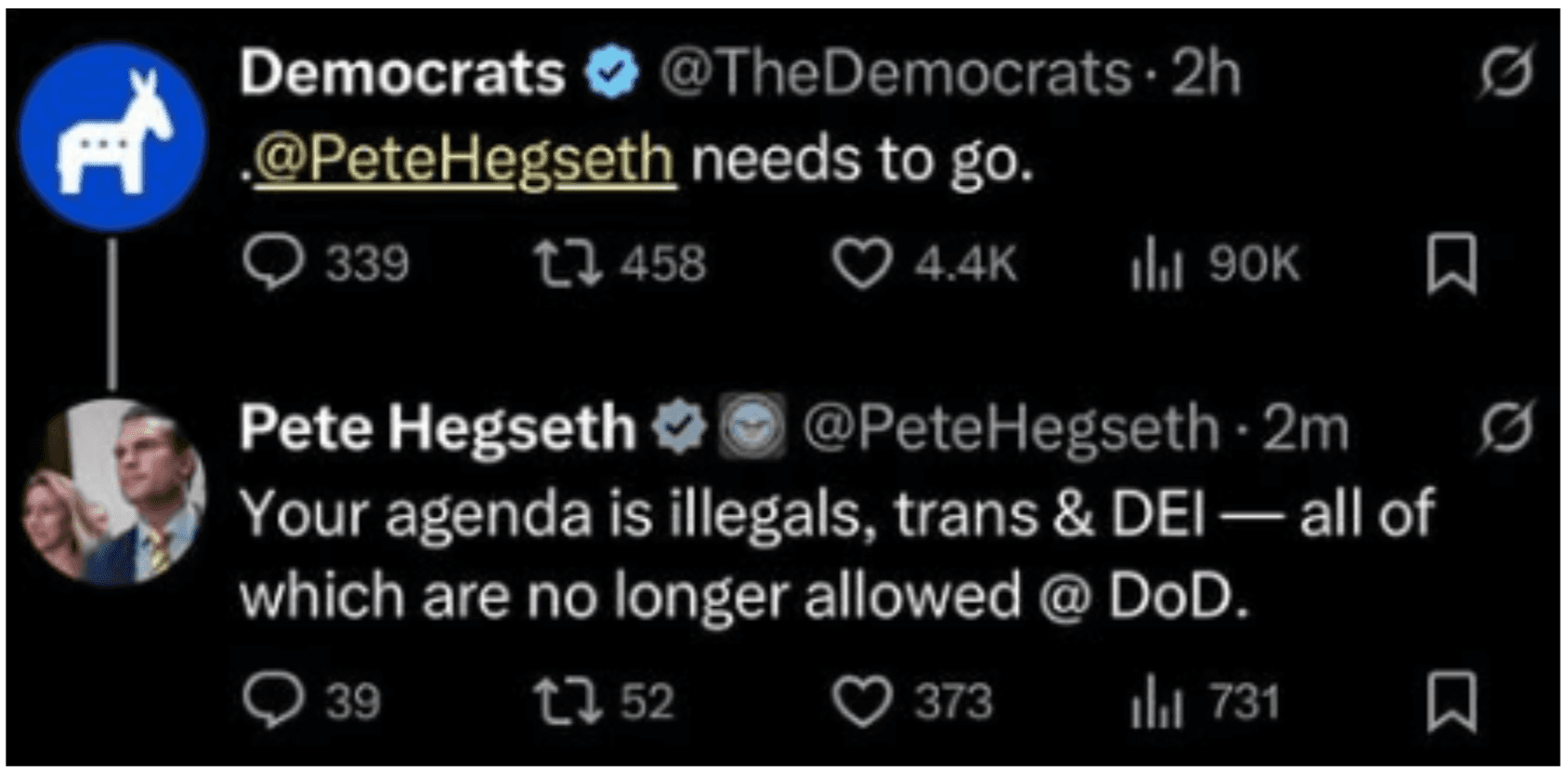This screenshot has width=1568, height=777.
Task: Open the @PeteHegseth mention link
Action: point(464,160)
